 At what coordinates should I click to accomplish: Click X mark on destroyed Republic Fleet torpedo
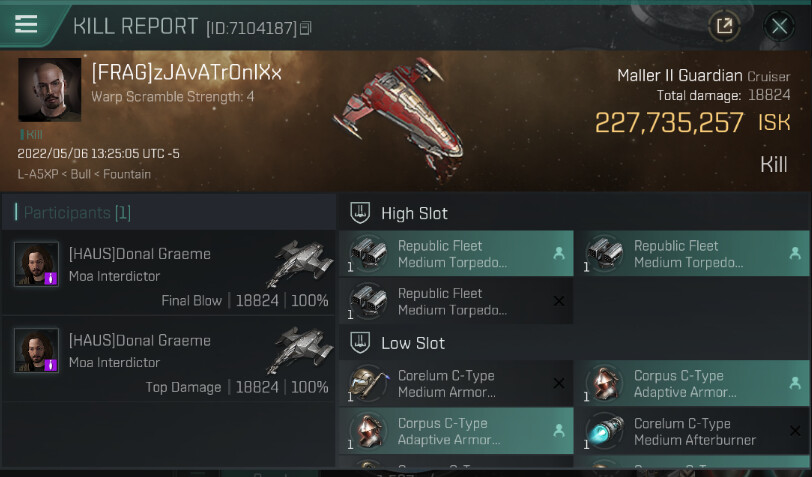coord(559,301)
